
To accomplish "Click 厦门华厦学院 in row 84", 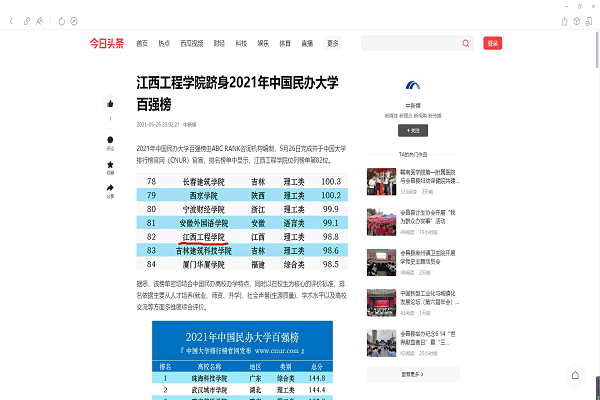I will click(204, 264).
